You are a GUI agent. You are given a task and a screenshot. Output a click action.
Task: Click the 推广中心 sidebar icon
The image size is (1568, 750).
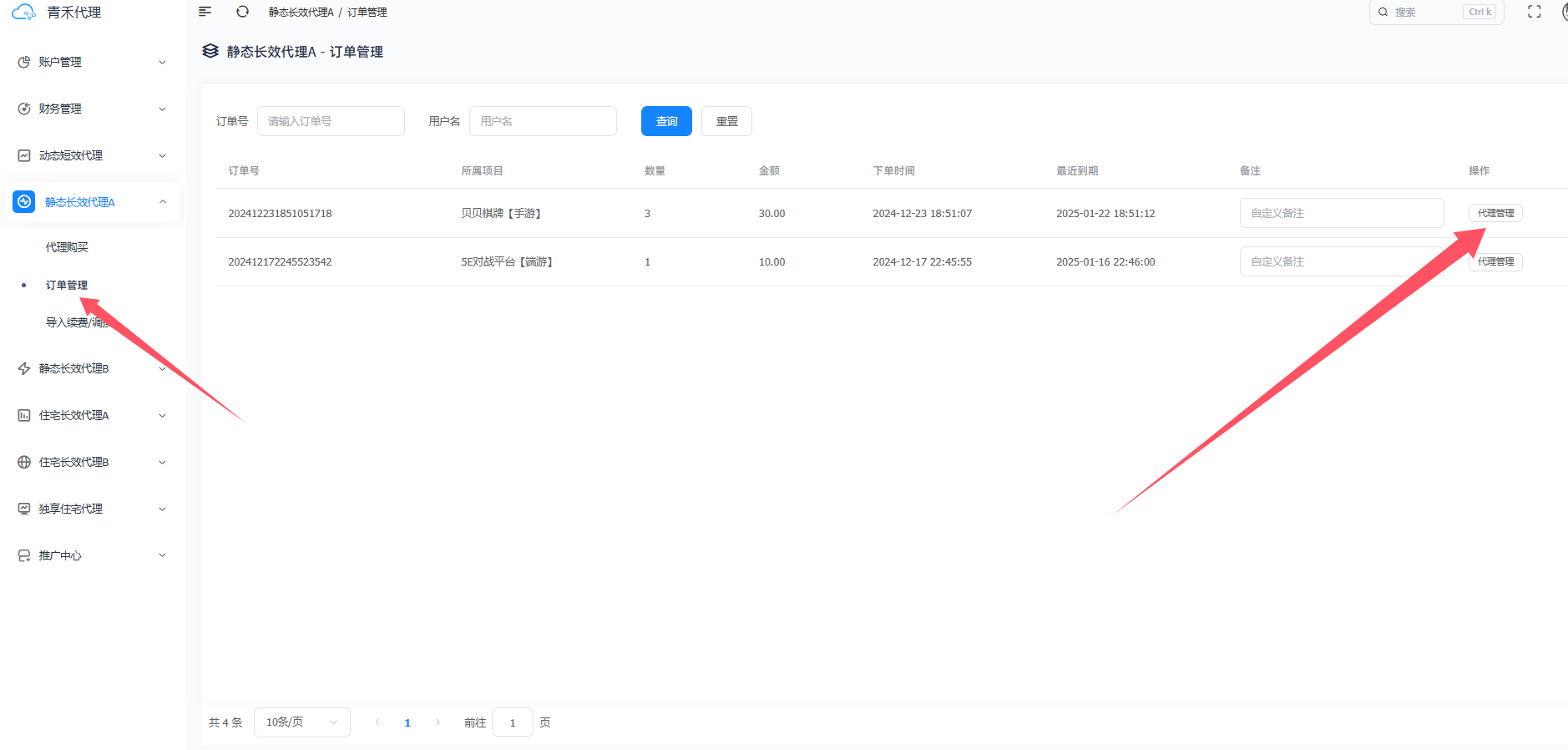pyautogui.click(x=24, y=555)
